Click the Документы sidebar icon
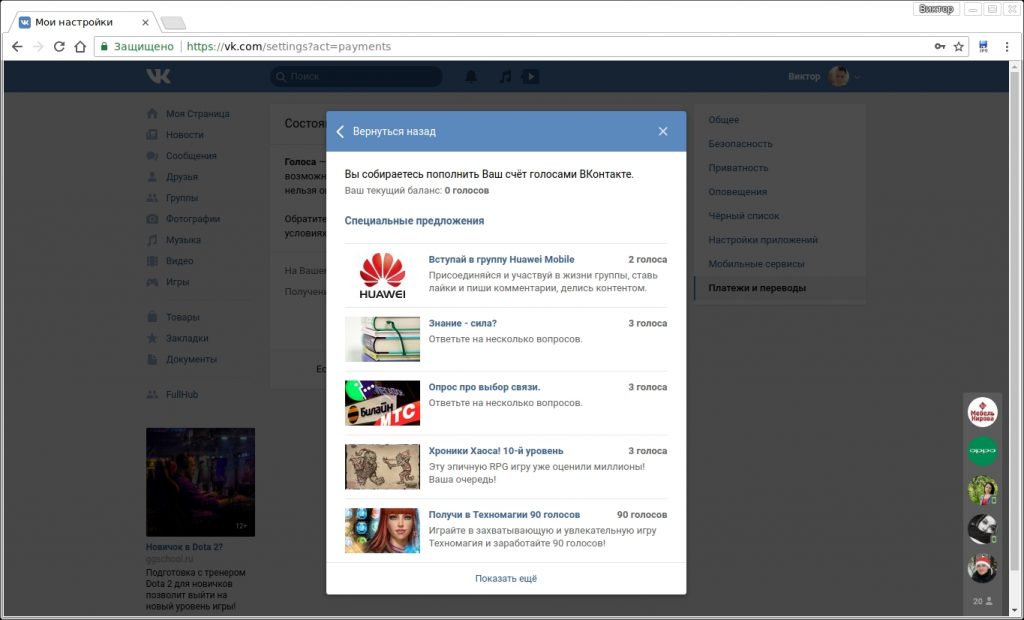Image resolution: width=1024 pixels, height=620 pixels. 152,359
